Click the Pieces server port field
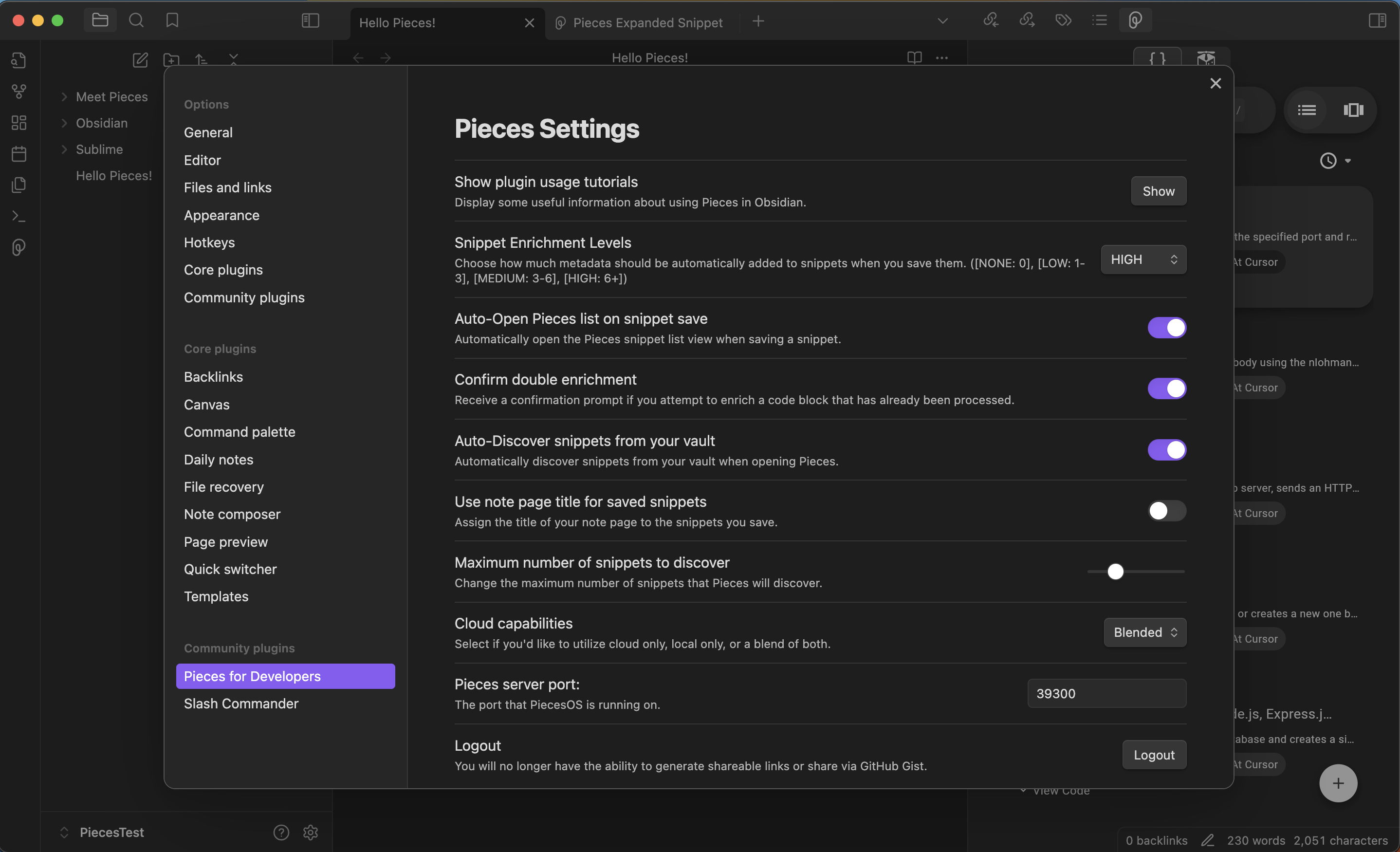The height and width of the screenshot is (852, 1400). click(x=1107, y=693)
